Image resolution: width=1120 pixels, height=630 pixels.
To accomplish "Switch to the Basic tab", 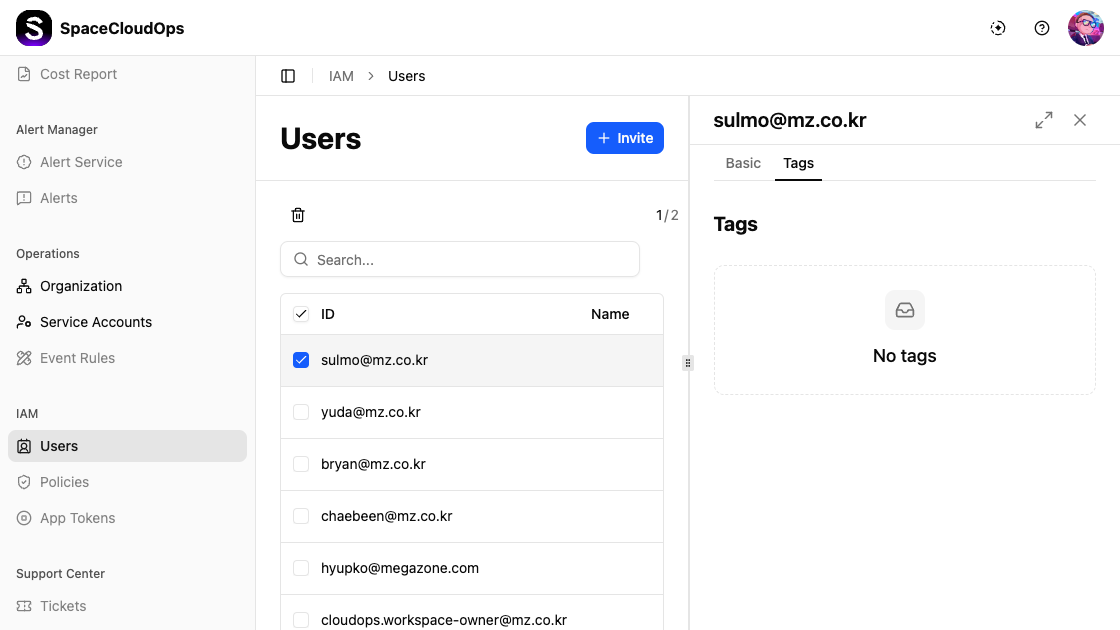I will pyautogui.click(x=743, y=163).
